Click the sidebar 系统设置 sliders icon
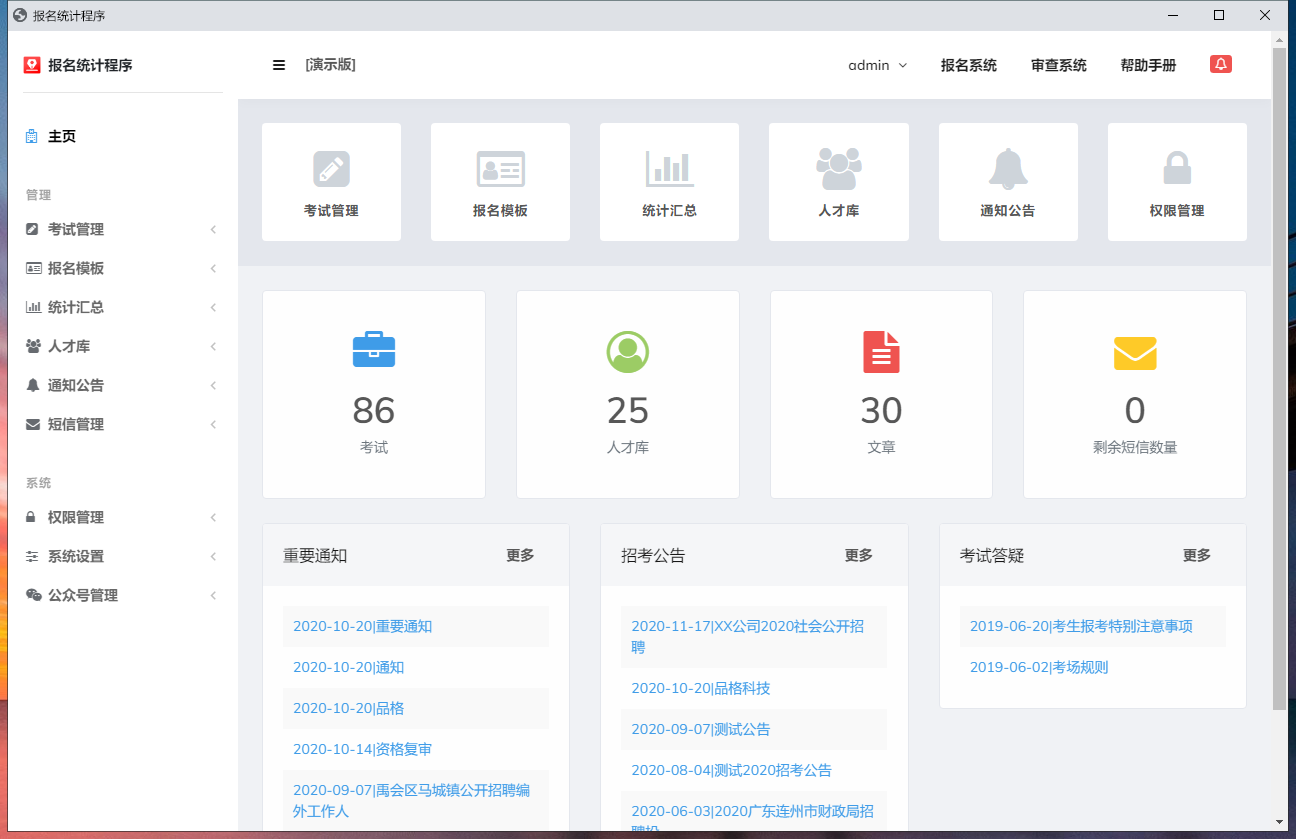The width and height of the screenshot is (1296, 839). pyautogui.click(x=32, y=556)
